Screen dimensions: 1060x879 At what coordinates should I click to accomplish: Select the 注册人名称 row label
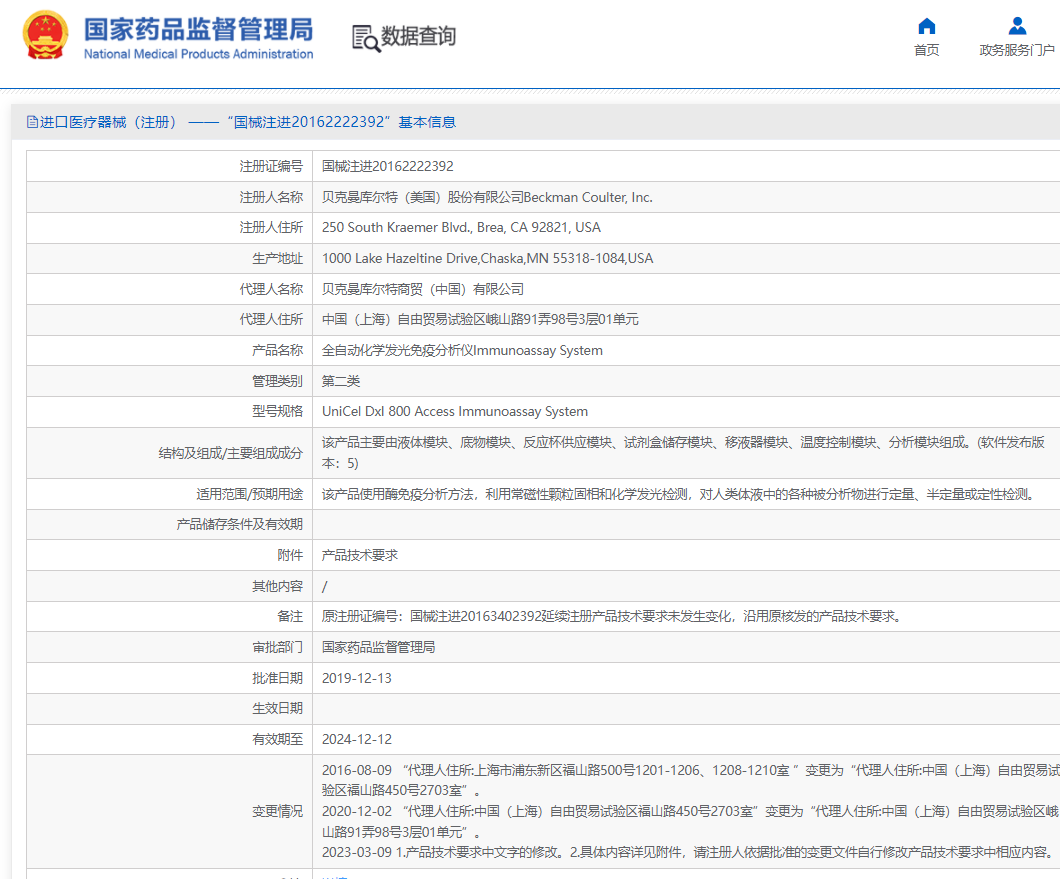(x=271, y=197)
